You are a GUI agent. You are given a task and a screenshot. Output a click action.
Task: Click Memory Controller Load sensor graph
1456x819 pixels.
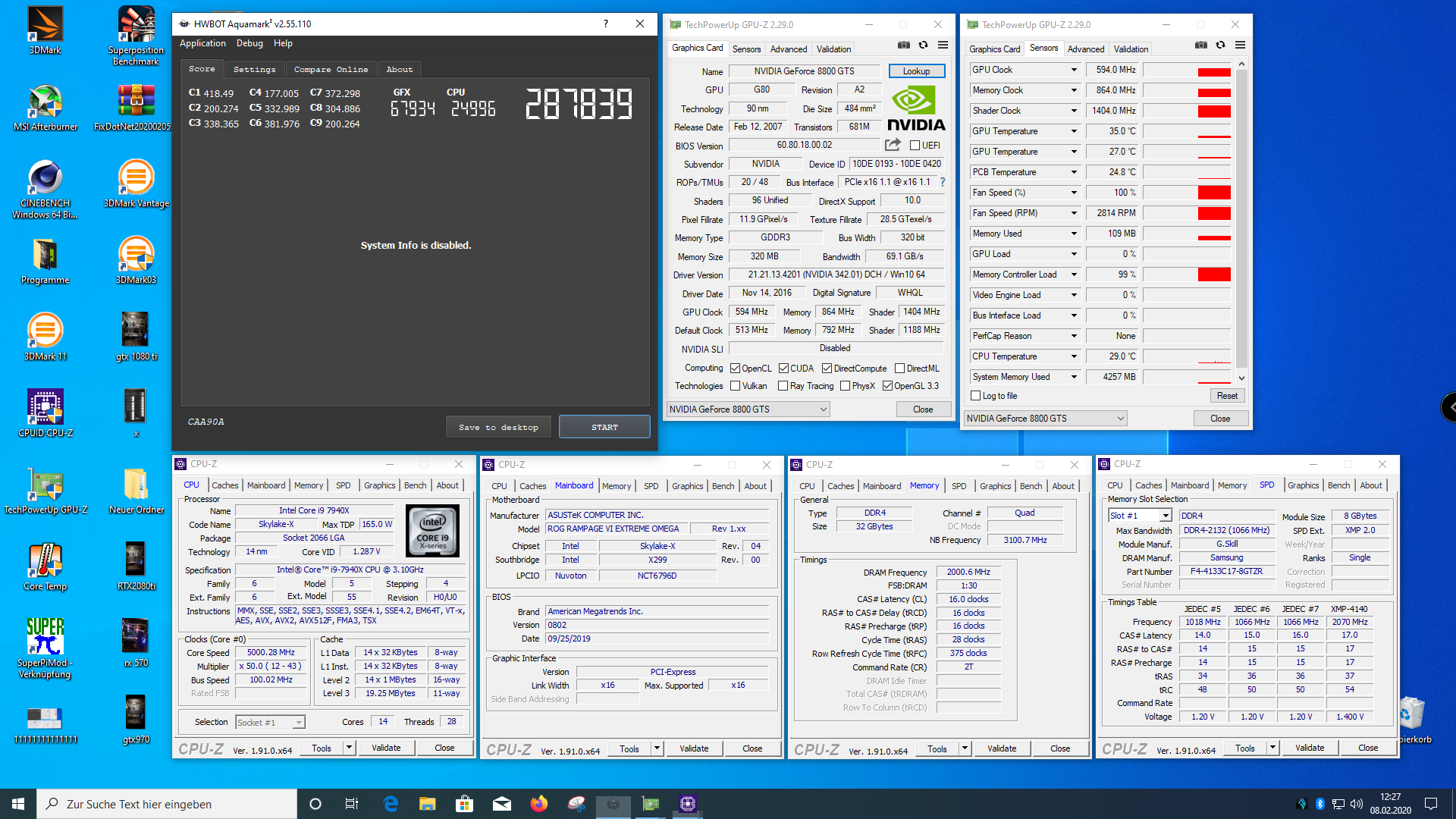[1187, 275]
